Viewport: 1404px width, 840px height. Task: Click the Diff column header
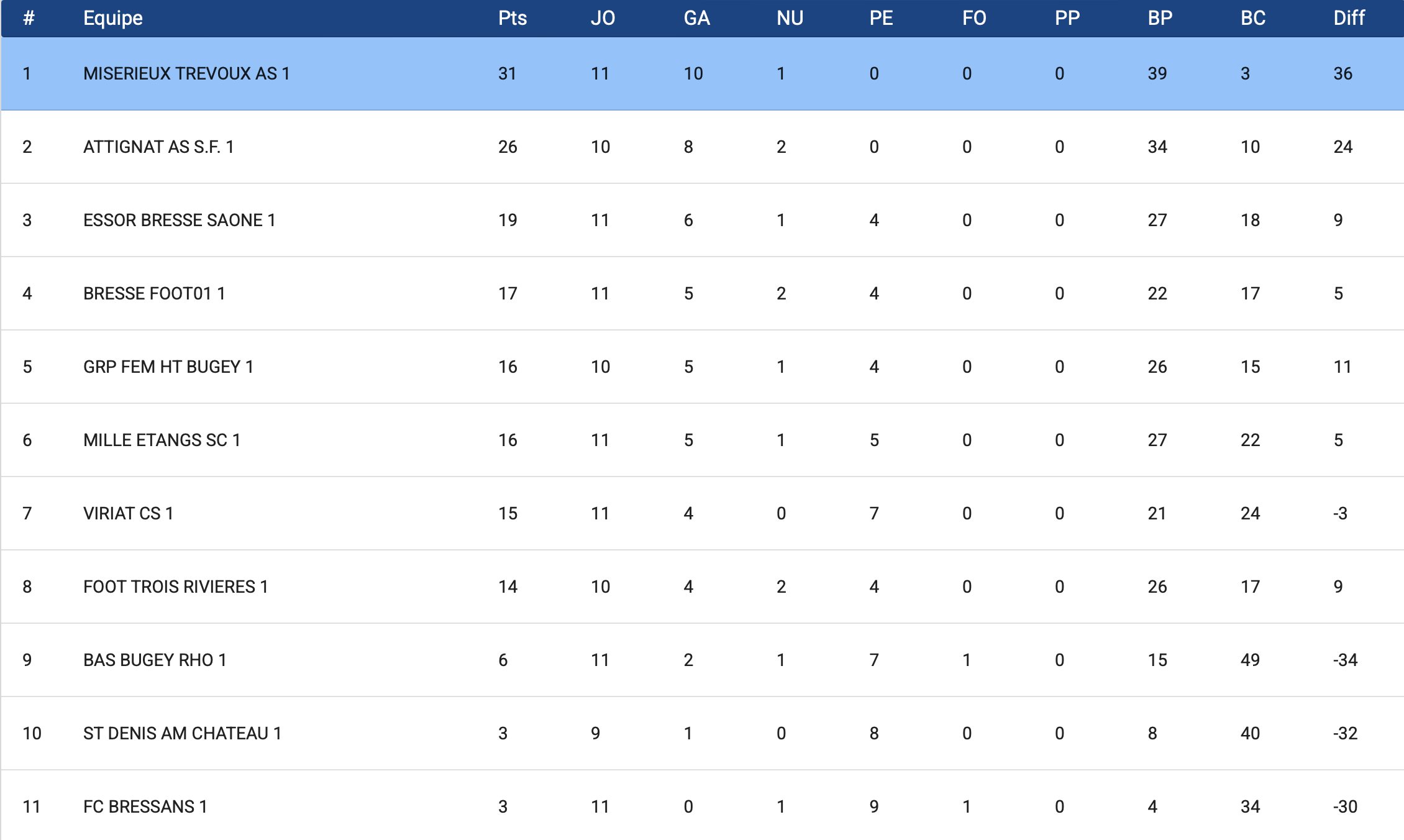1349,18
